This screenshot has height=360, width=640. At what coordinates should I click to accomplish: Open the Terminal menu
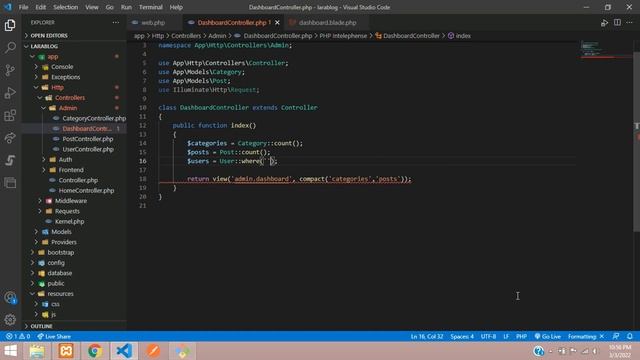pyautogui.click(x=150, y=7)
